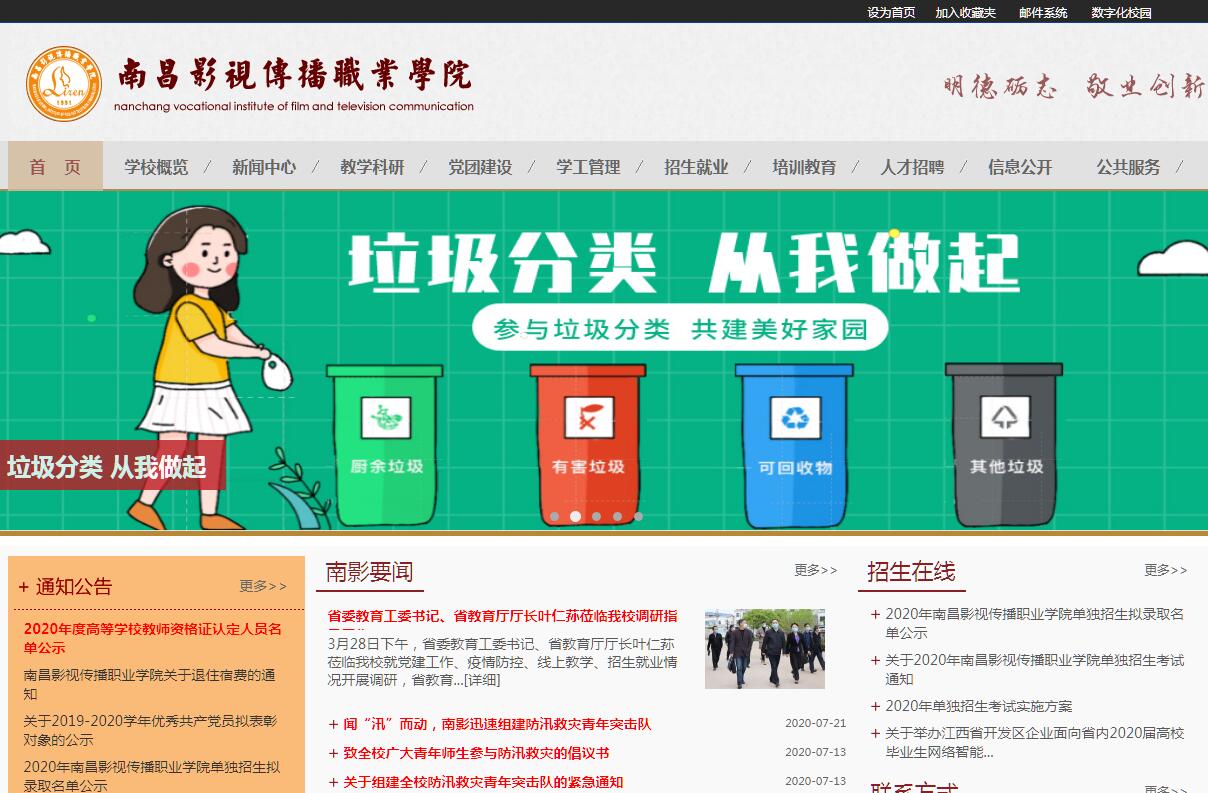The image size is (1208, 793).
Task: Expand 更多 next to 南影要闻
Action: click(x=816, y=570)
